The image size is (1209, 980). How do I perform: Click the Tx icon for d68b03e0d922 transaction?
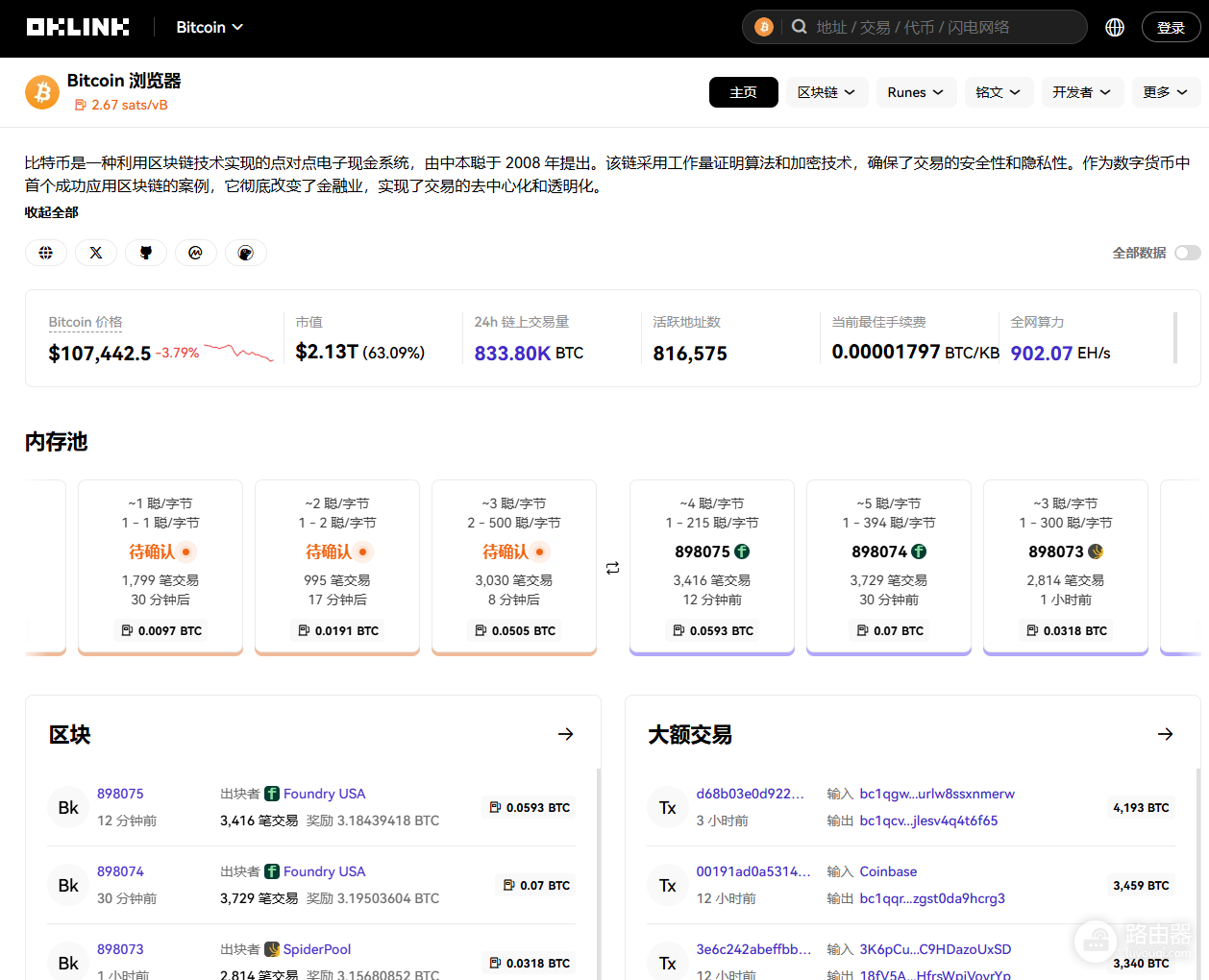[x=668, y=807]
